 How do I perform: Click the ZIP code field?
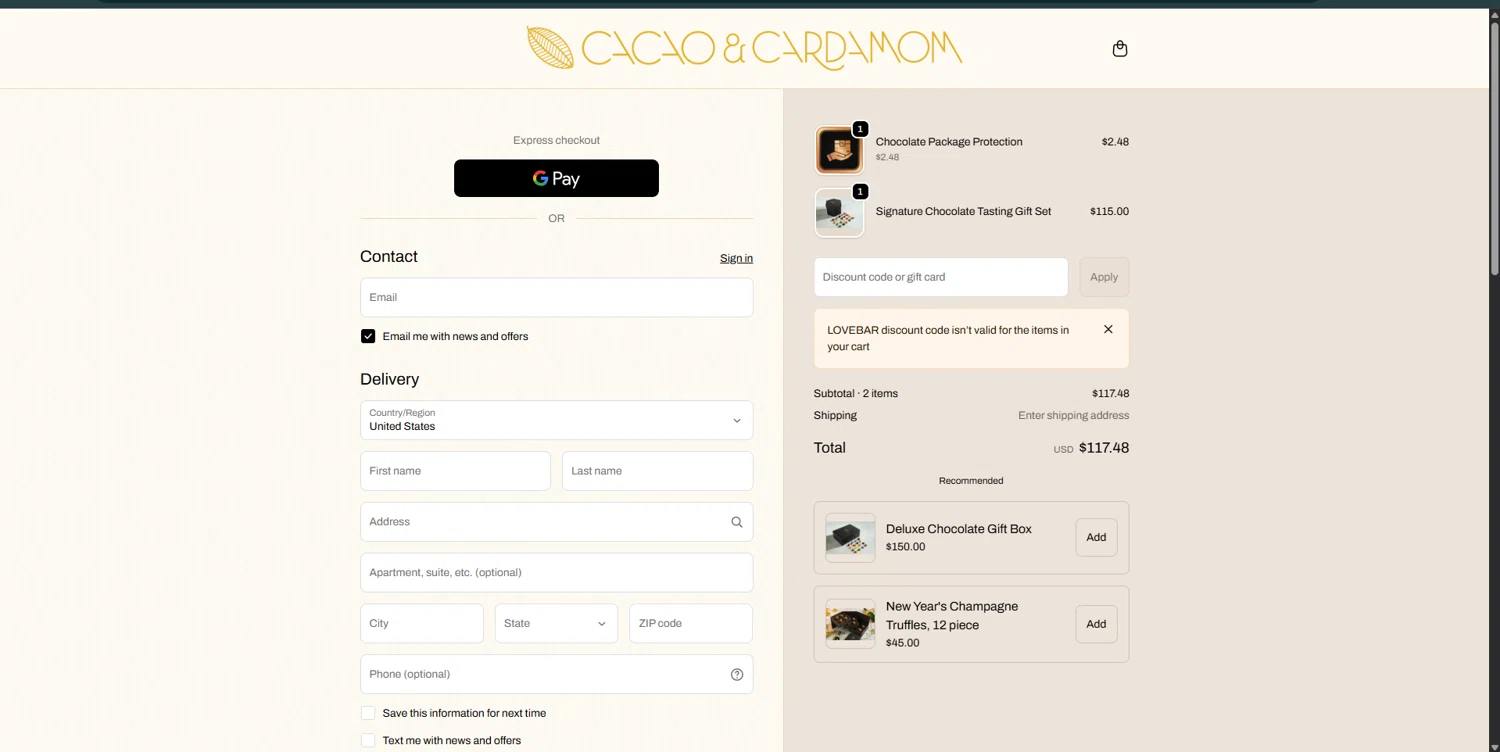(691, 623)
